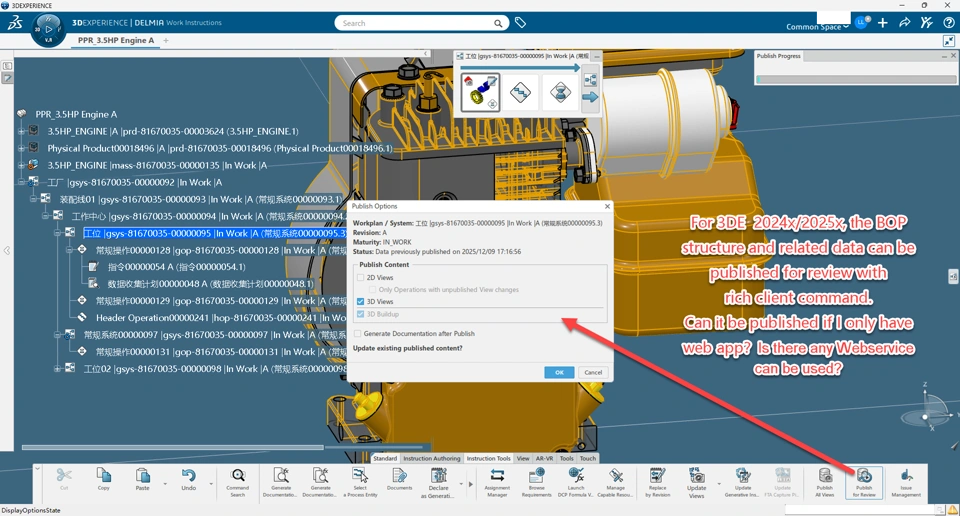This screenshot has width=960, height=516.
Task: Click the Publish Progress bar
Action: (x=856, y=79)
